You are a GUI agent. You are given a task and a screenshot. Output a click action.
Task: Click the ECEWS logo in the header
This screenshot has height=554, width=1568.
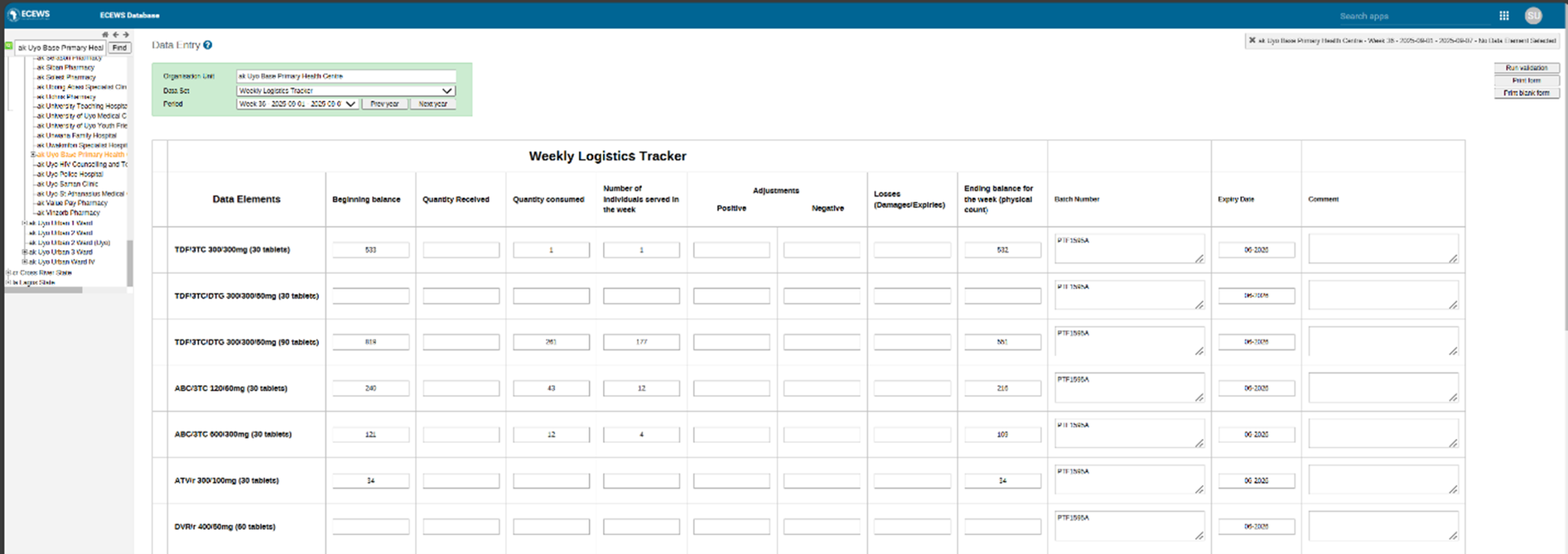coord(29,14)
